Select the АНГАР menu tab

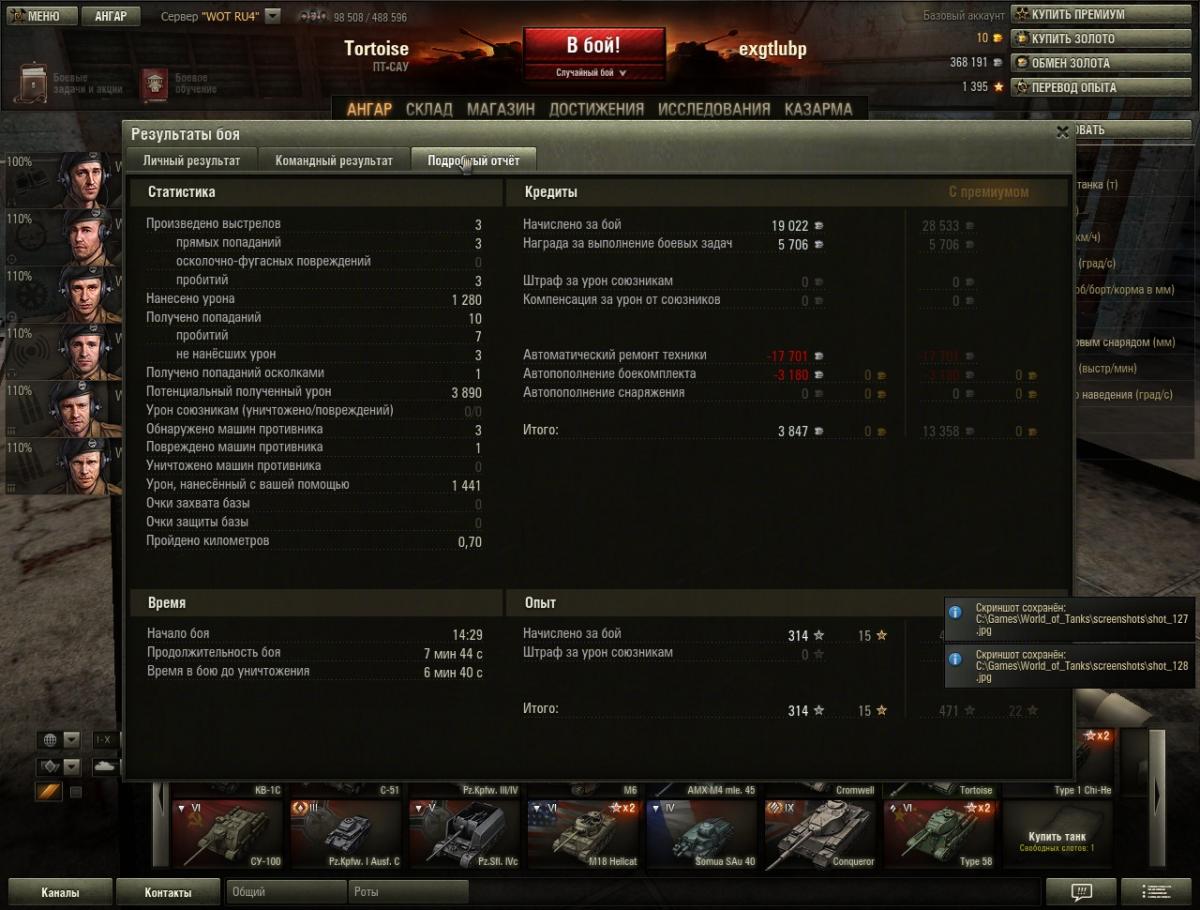pos(369,109)
